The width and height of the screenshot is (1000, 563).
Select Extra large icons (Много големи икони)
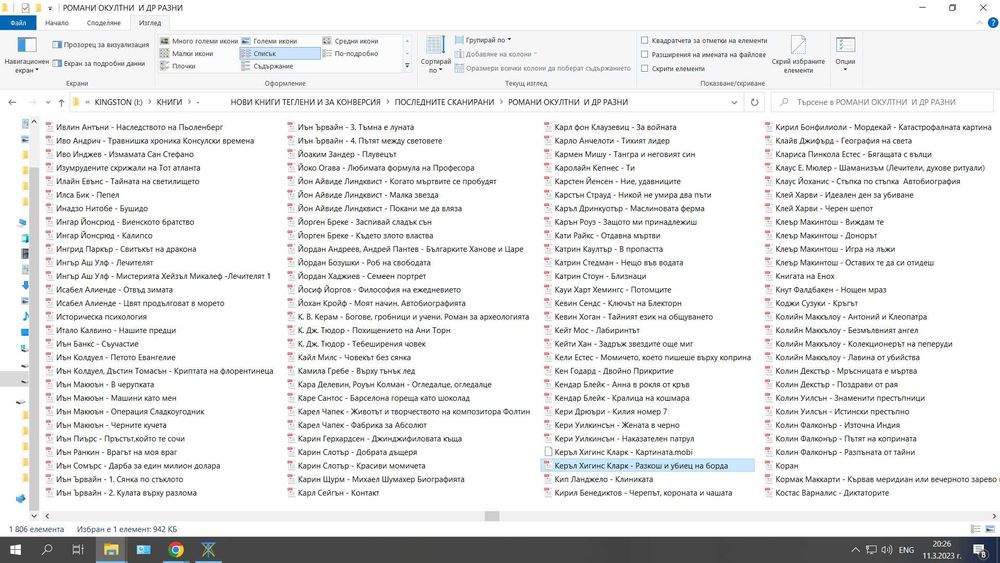point(199,41)
